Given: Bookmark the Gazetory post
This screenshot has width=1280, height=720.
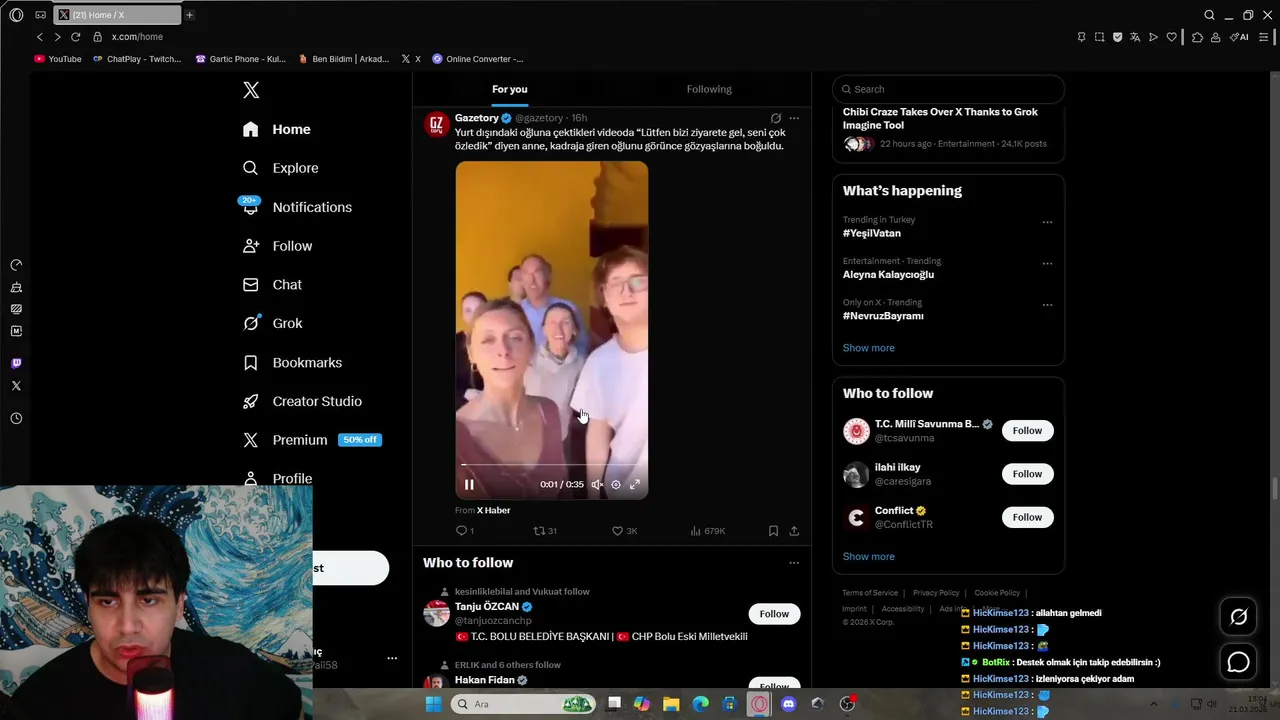Looking at the screenshot, I should coord(773,531).
